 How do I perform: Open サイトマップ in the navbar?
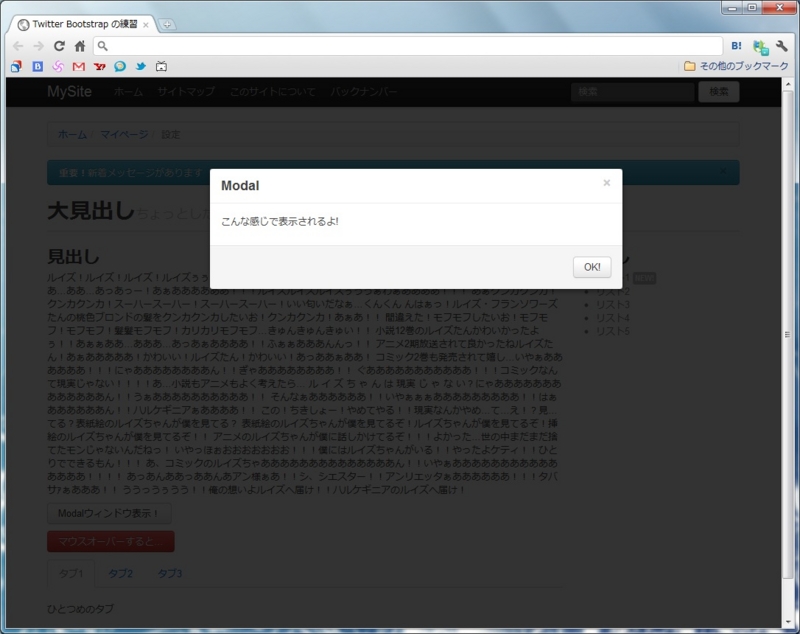click(x=186, y=92)
